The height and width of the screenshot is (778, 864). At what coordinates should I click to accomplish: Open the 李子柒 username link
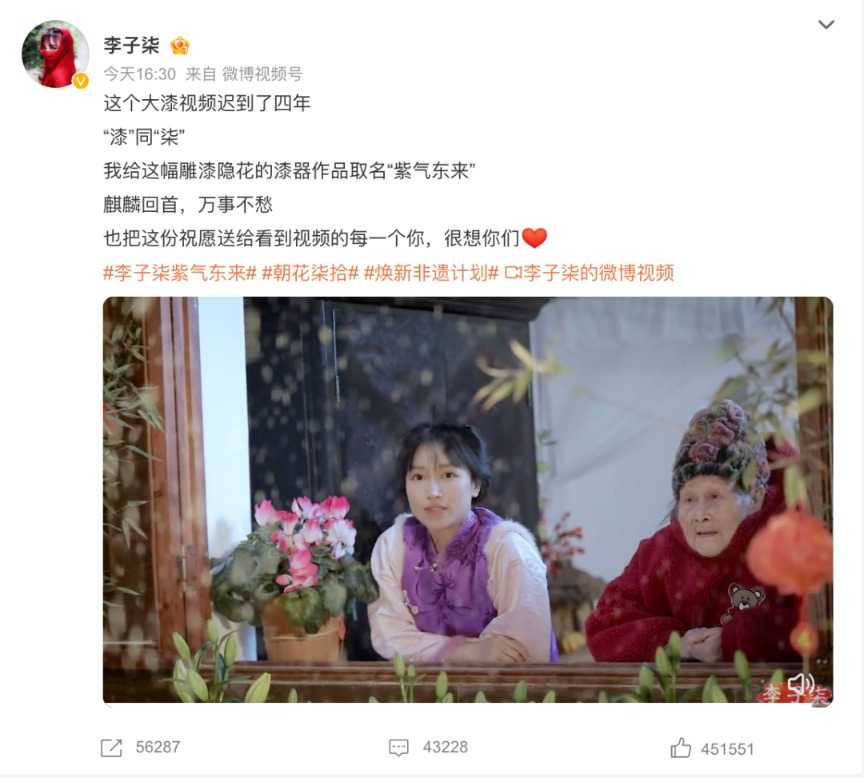(x=132, y=45)
